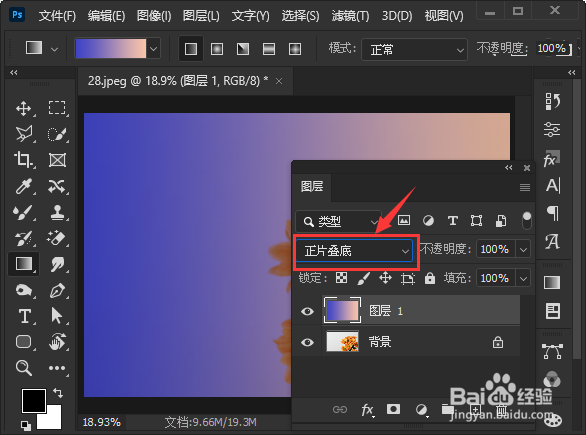Open the 编辑(E) menu

pos(106,16)
